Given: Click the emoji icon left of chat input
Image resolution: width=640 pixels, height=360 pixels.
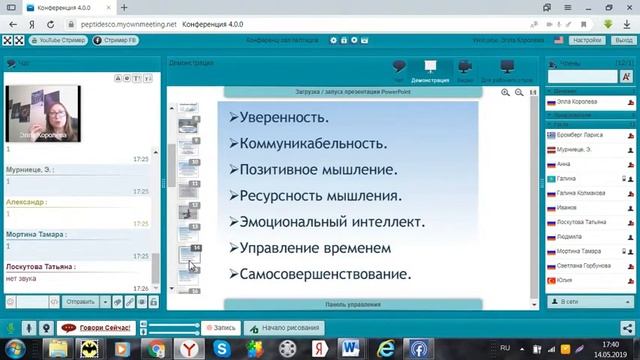Looking at the screenshot, I should 11,302.
